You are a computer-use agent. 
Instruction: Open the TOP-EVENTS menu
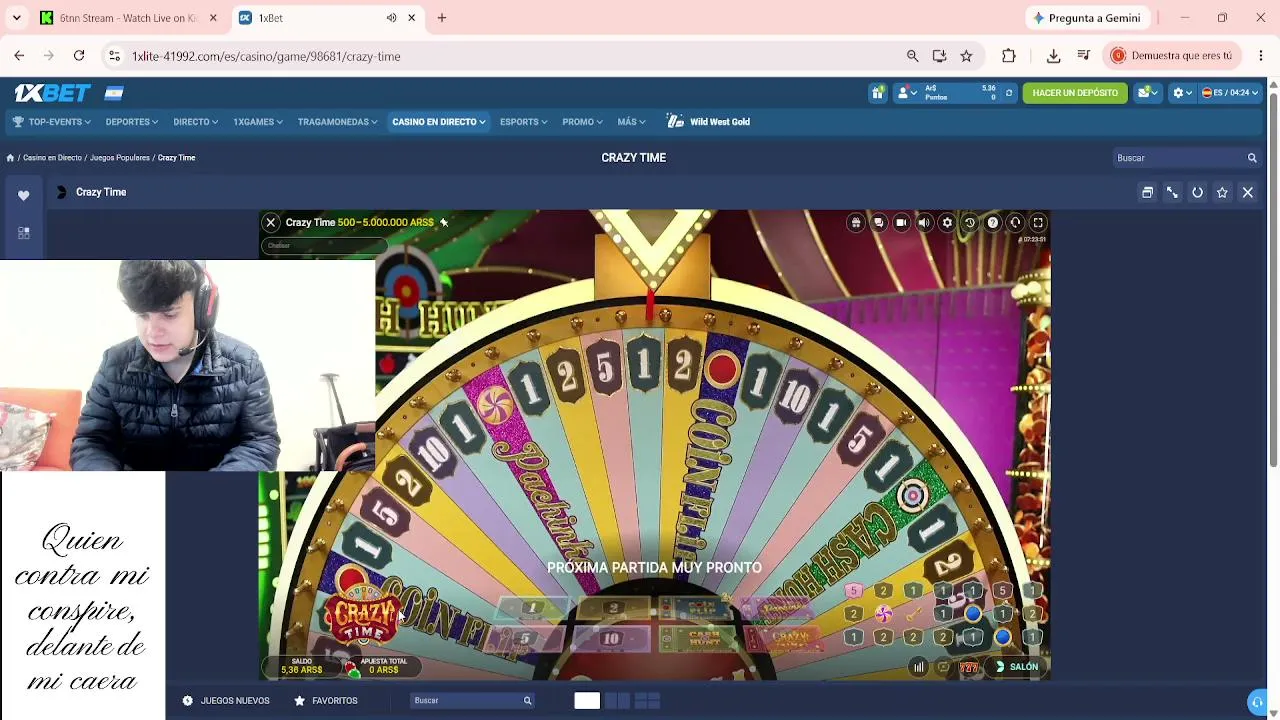coord(51,122)
